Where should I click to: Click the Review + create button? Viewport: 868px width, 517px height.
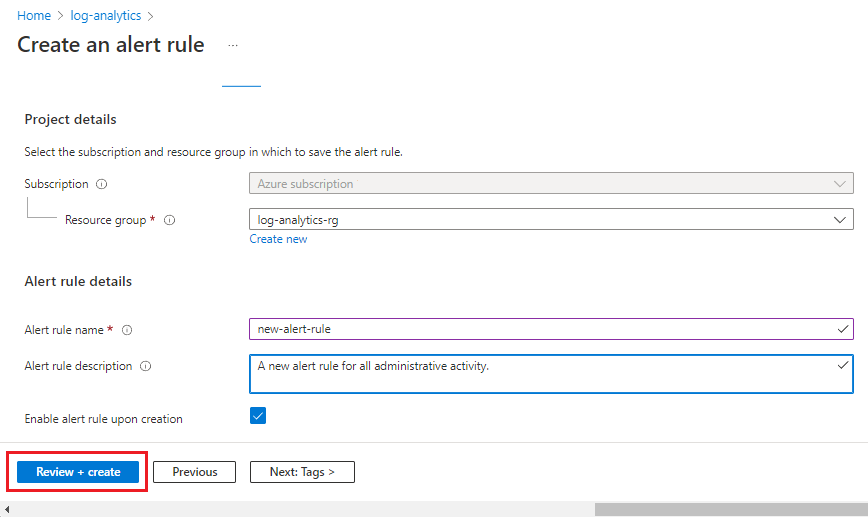[x=78, y=472]
